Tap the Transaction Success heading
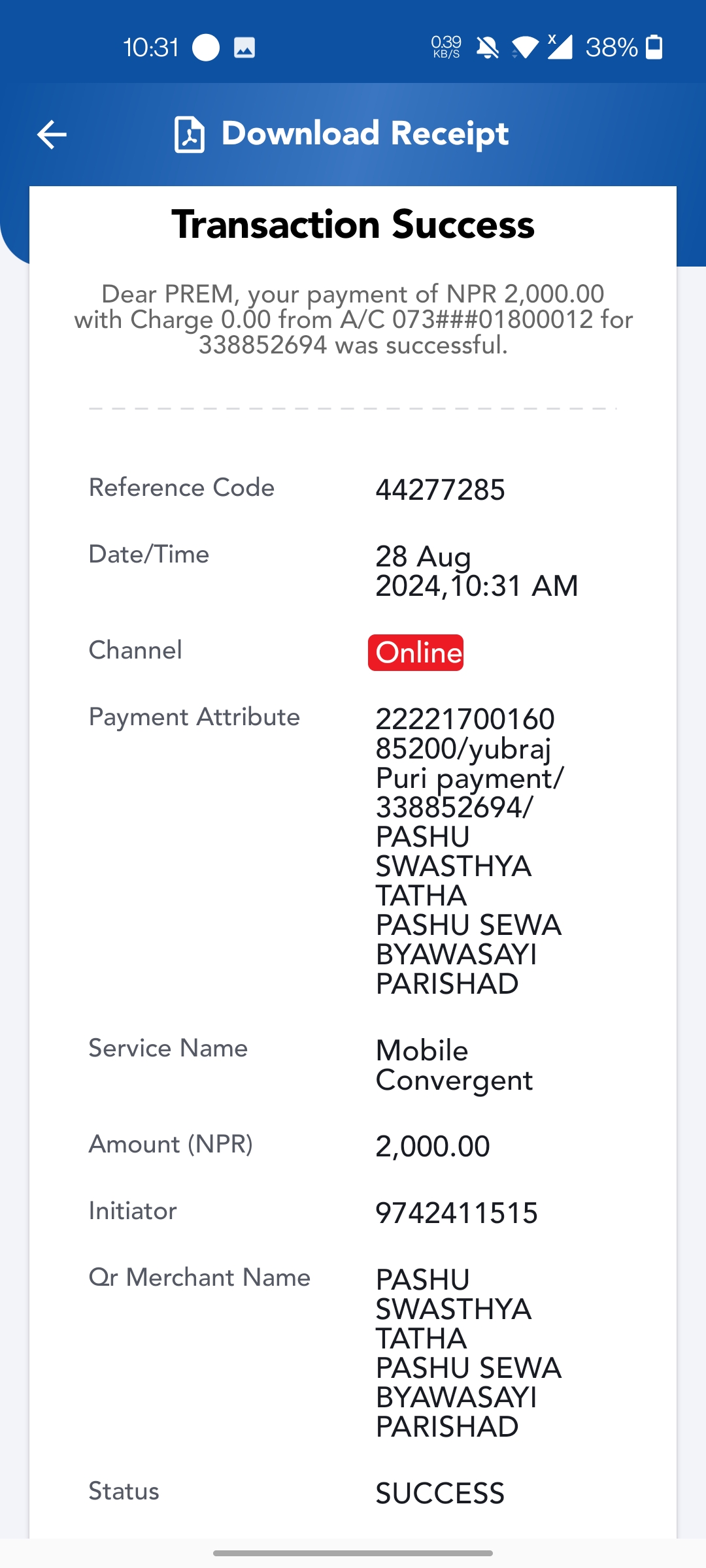The image size is (706, 1568). 353,224
